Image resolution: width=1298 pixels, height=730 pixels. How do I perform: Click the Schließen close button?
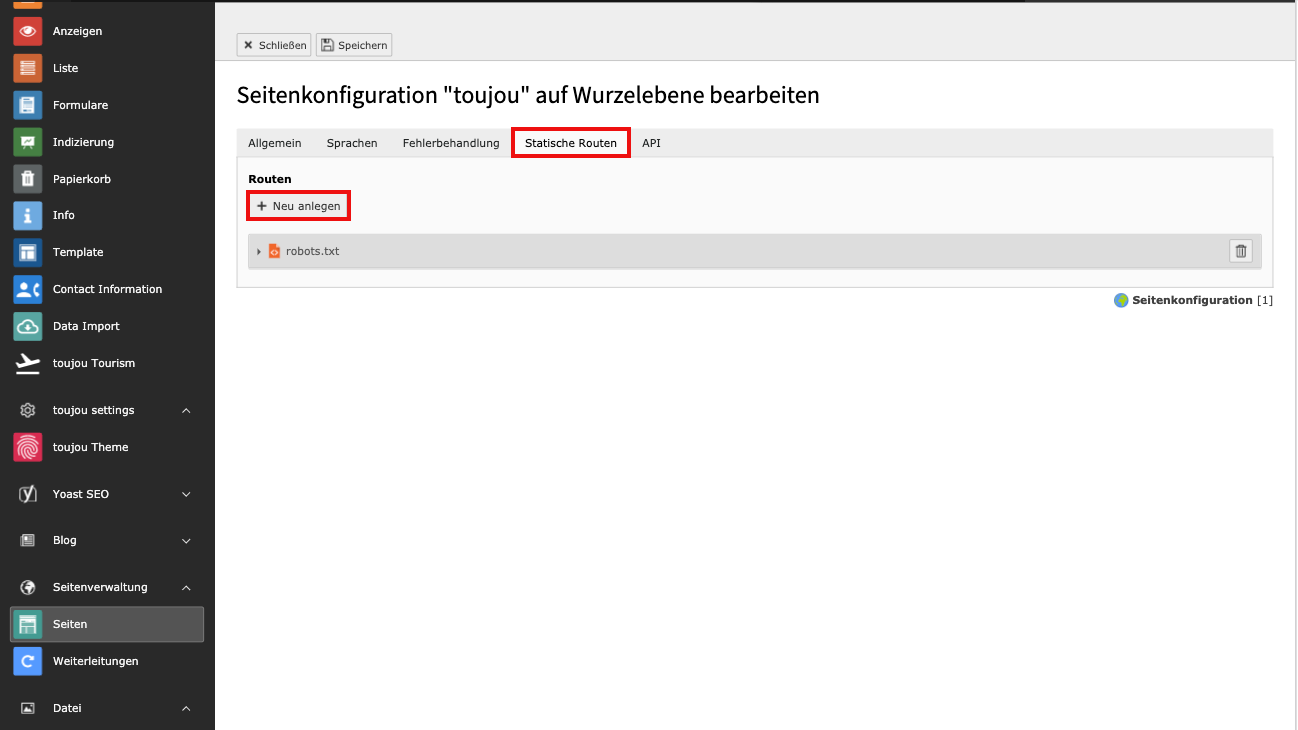274,45
